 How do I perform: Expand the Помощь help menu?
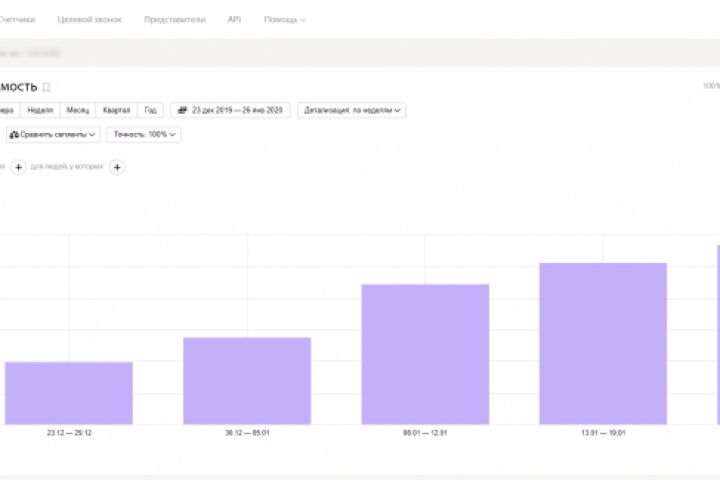[x=284, y=20]
